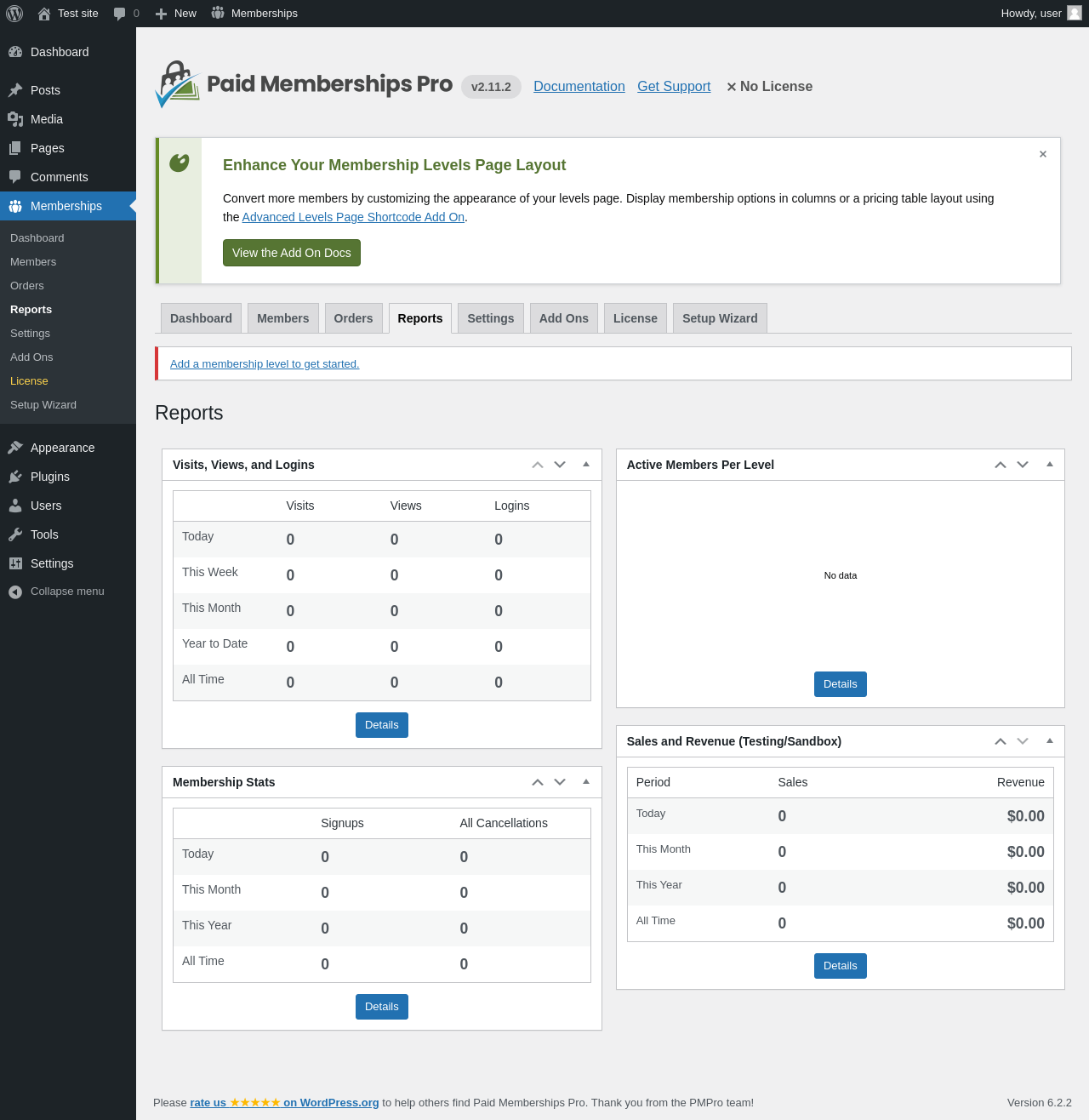Click the WordPress logo in admin bar
The width and height of the screenshot is (1089, 1120).
coord(14,14)
